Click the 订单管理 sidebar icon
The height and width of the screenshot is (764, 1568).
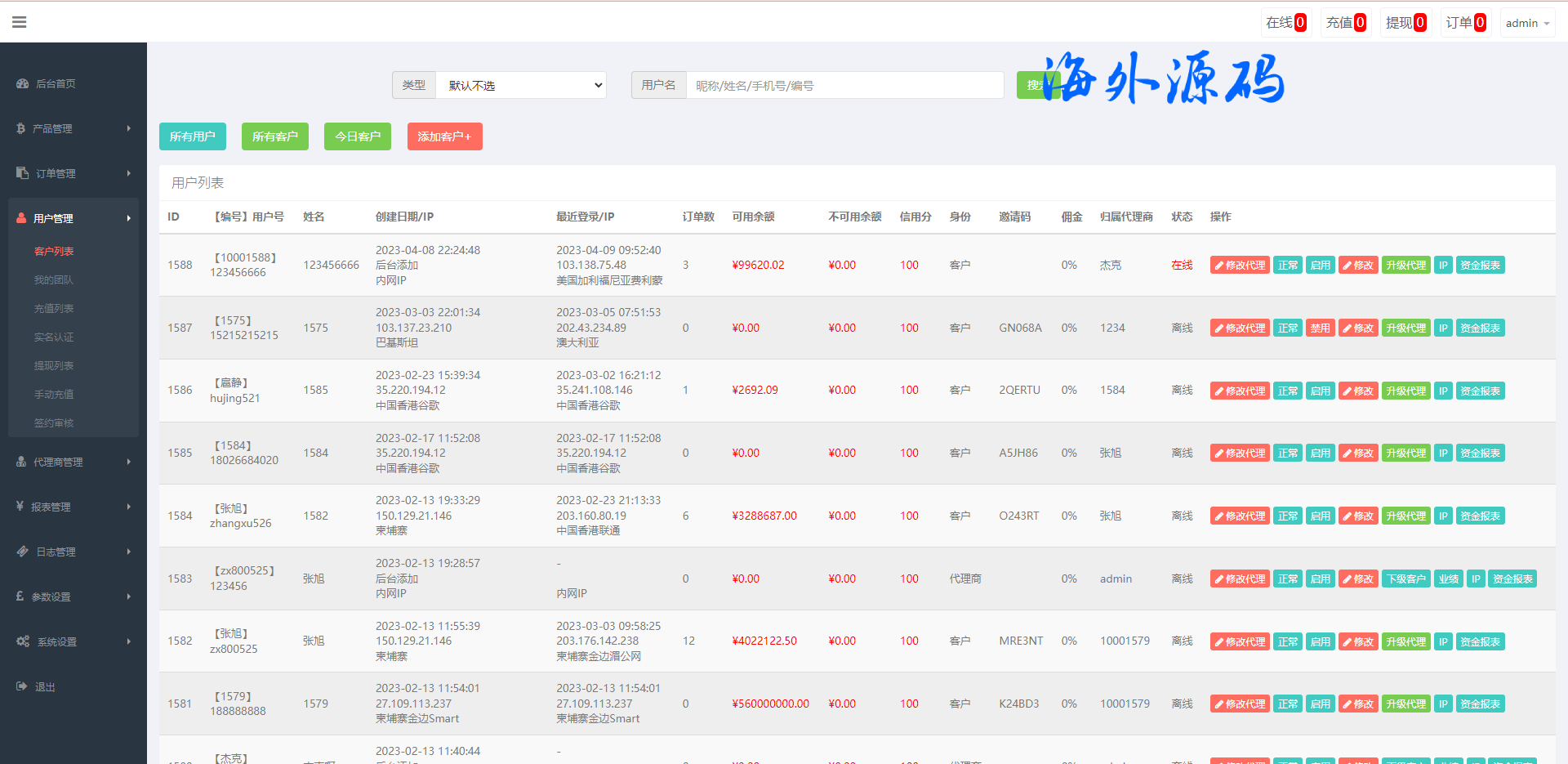coord(23,173)
